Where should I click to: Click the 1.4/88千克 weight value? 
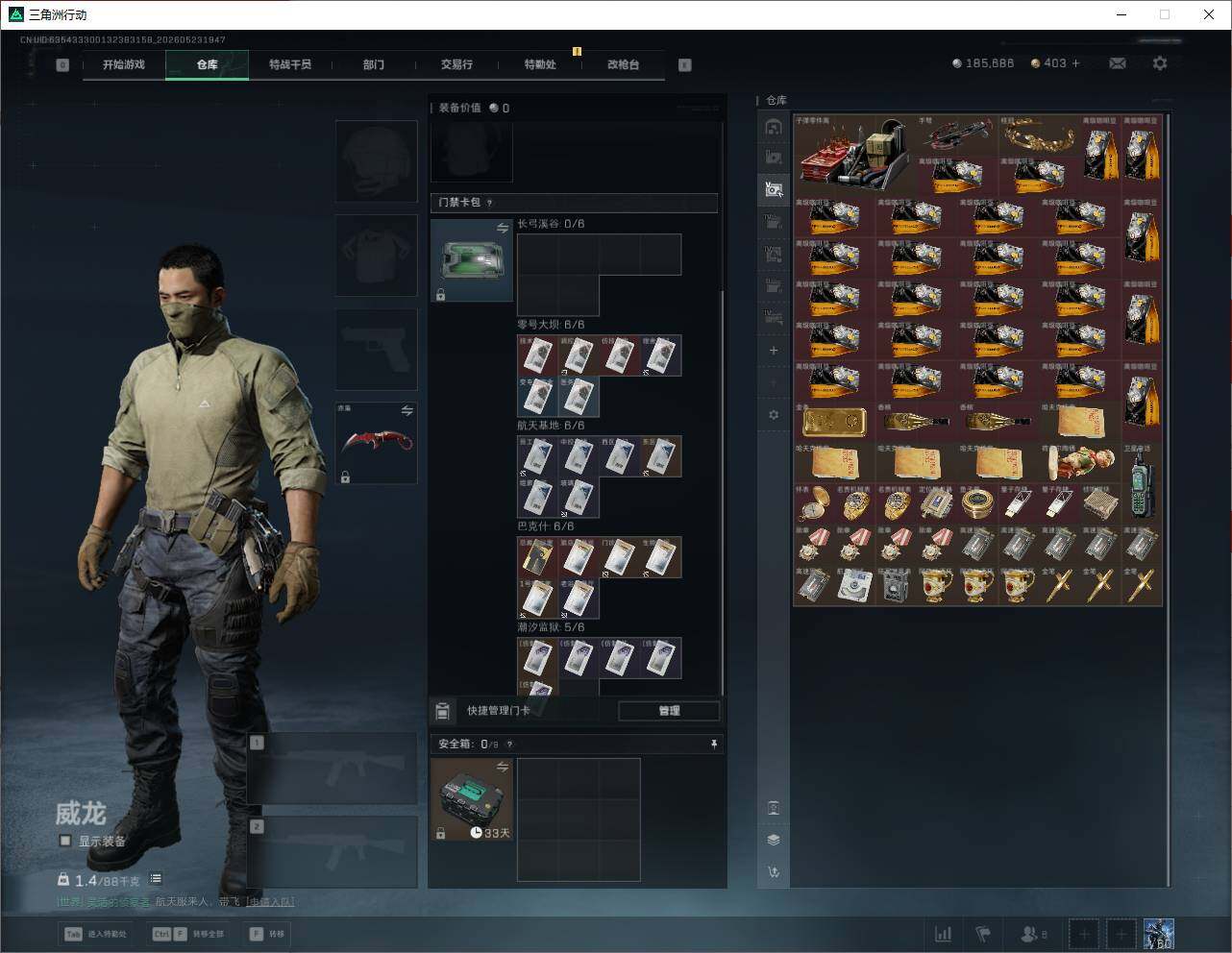[108, 880]
